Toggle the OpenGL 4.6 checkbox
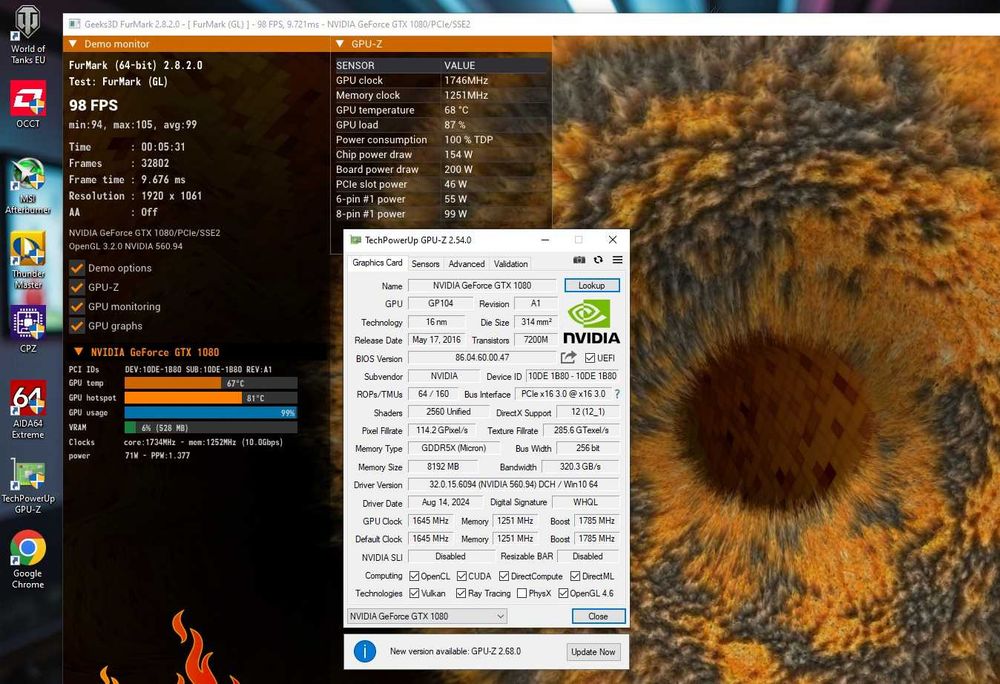The height and width of the screenshot is (684, 1000). coord(563,593)
